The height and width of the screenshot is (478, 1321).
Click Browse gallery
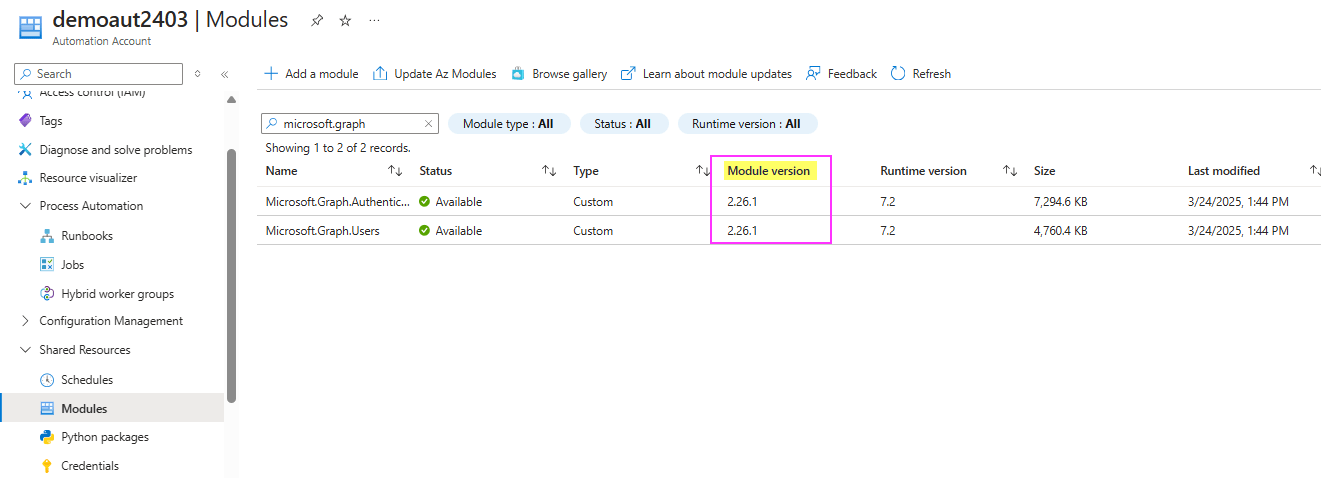point(559,74)
